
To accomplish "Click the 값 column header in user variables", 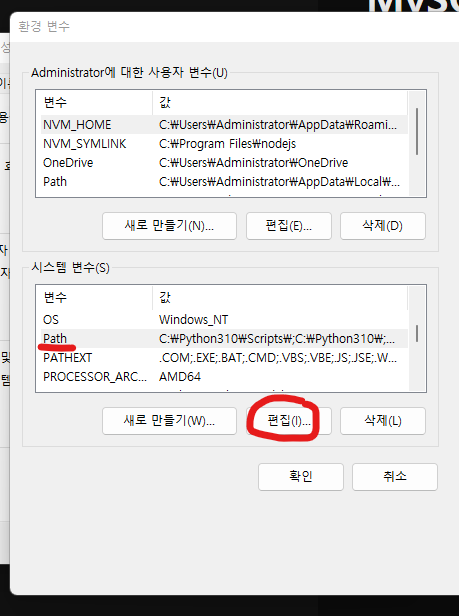I will 280,103.
